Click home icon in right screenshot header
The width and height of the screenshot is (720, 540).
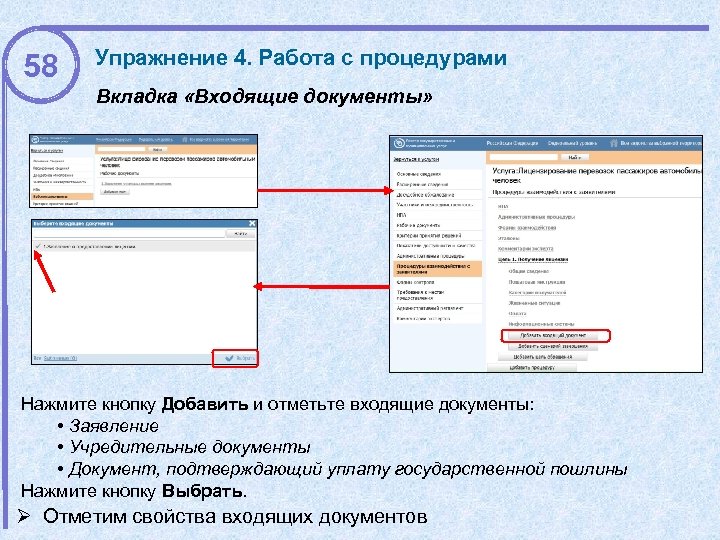[613, 143]
